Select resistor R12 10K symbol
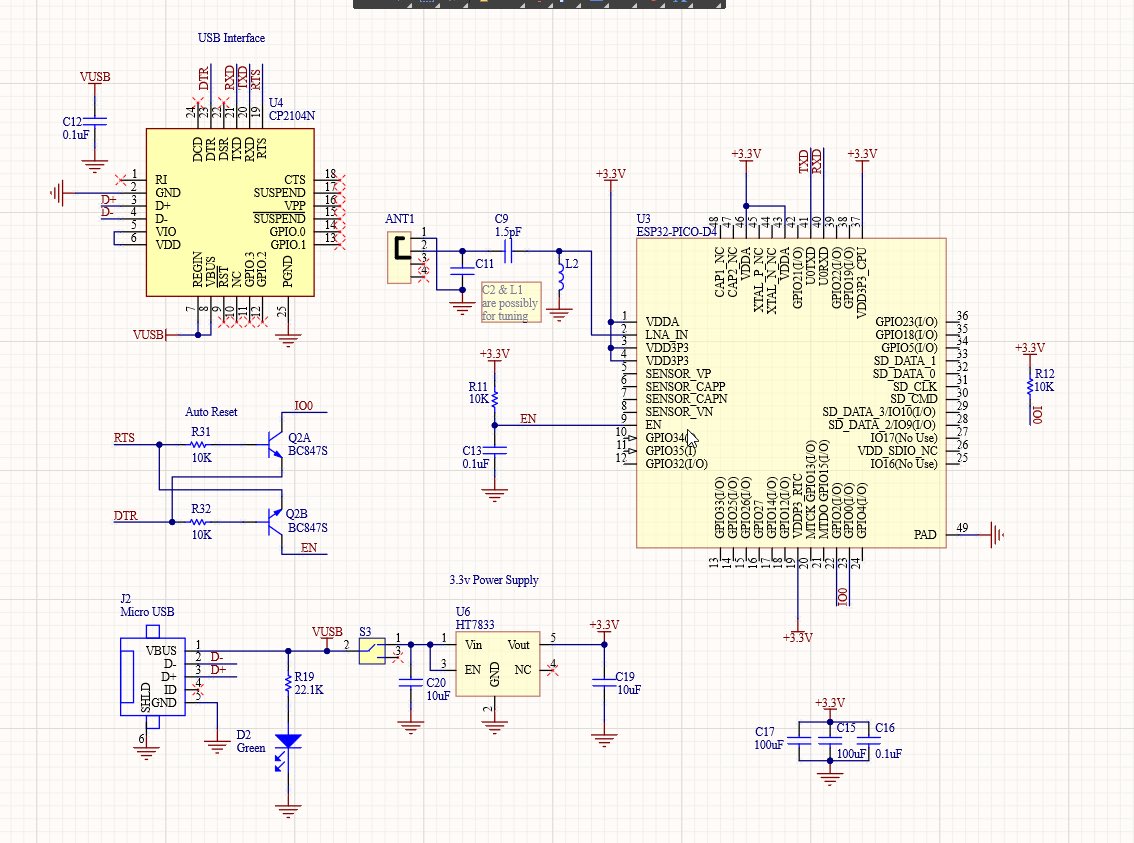 point(1031,387)
